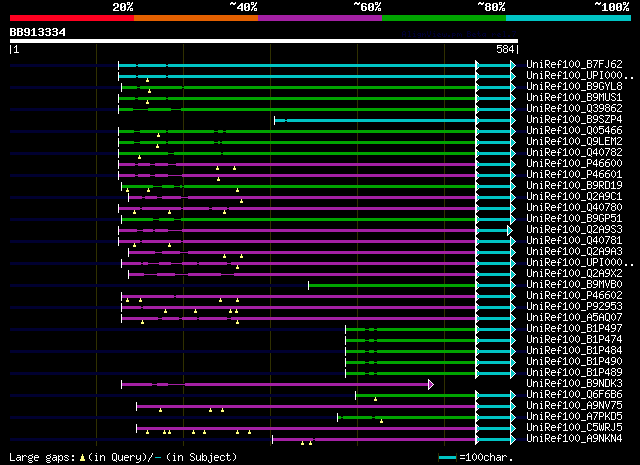
Task: Click the purple arrowhead ending the B9NDK3 alignment
Action: (x=431, y=385)
